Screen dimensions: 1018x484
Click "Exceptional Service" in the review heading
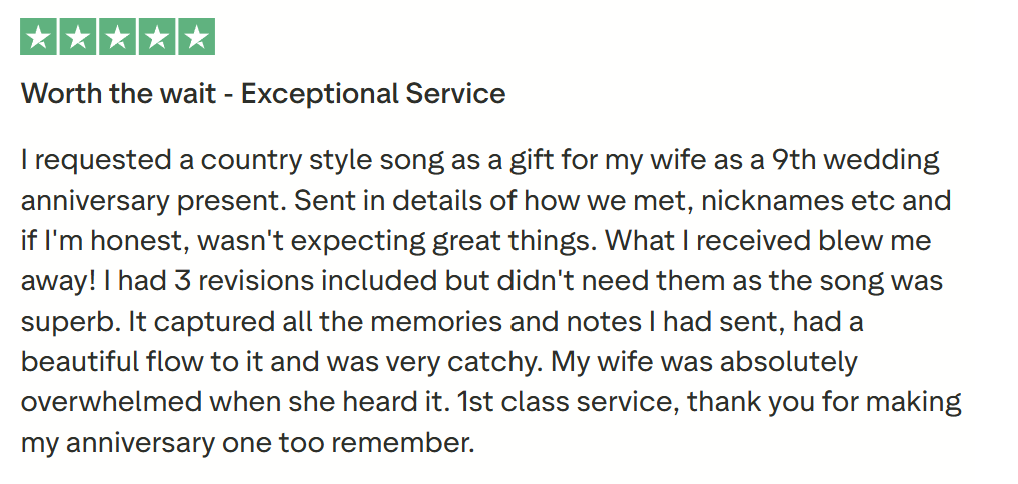[373, 94]
